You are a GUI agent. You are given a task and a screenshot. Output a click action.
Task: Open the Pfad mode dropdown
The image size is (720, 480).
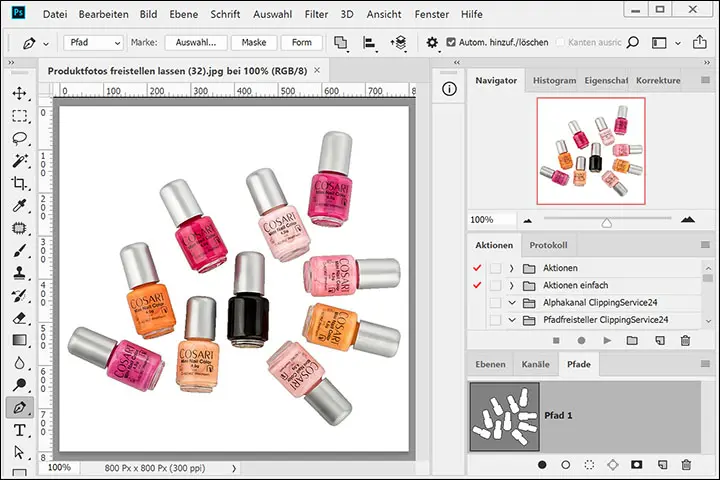pos(93,43)
